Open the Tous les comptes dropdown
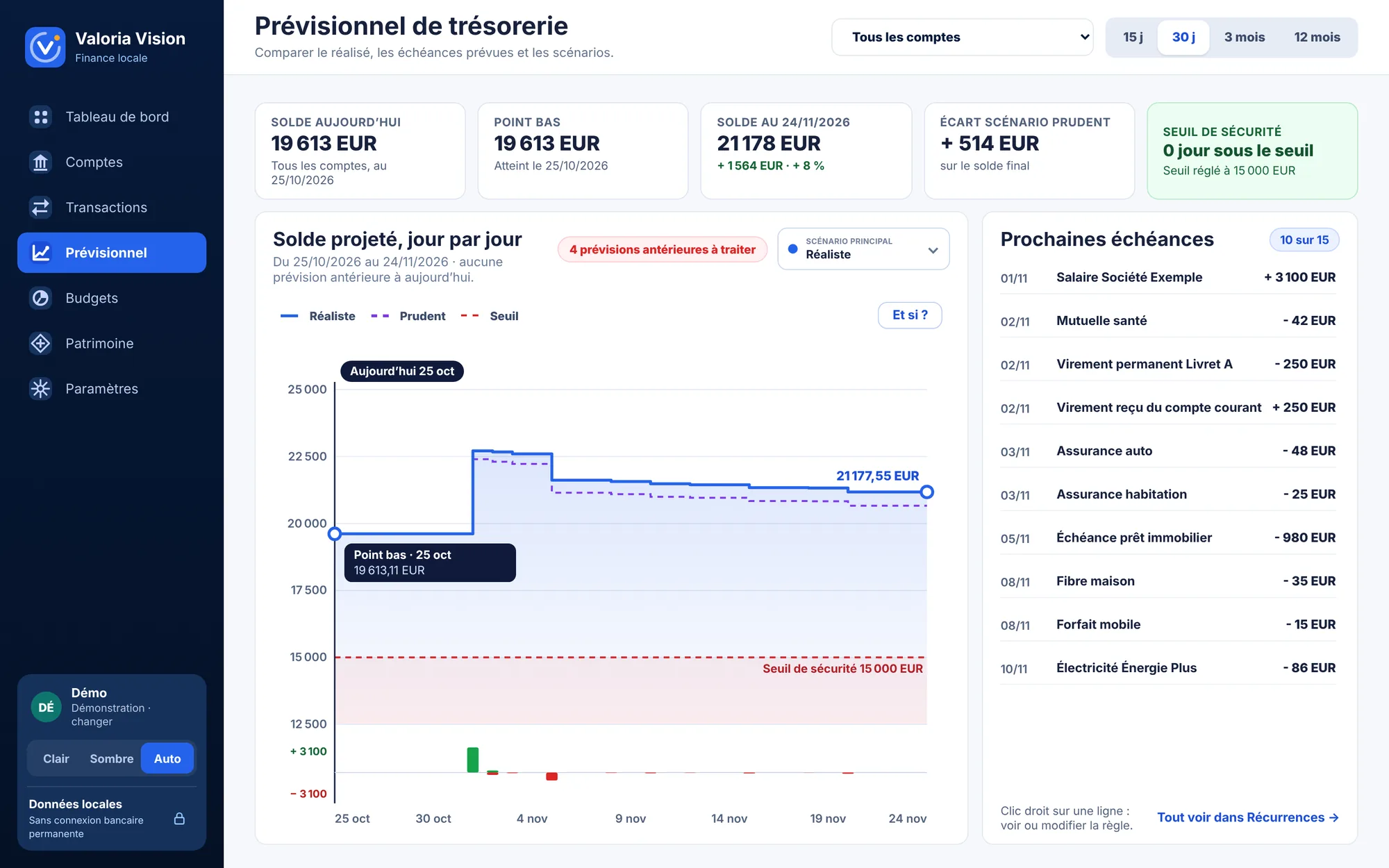The image size is (1389, 868). tap(963, 37)
